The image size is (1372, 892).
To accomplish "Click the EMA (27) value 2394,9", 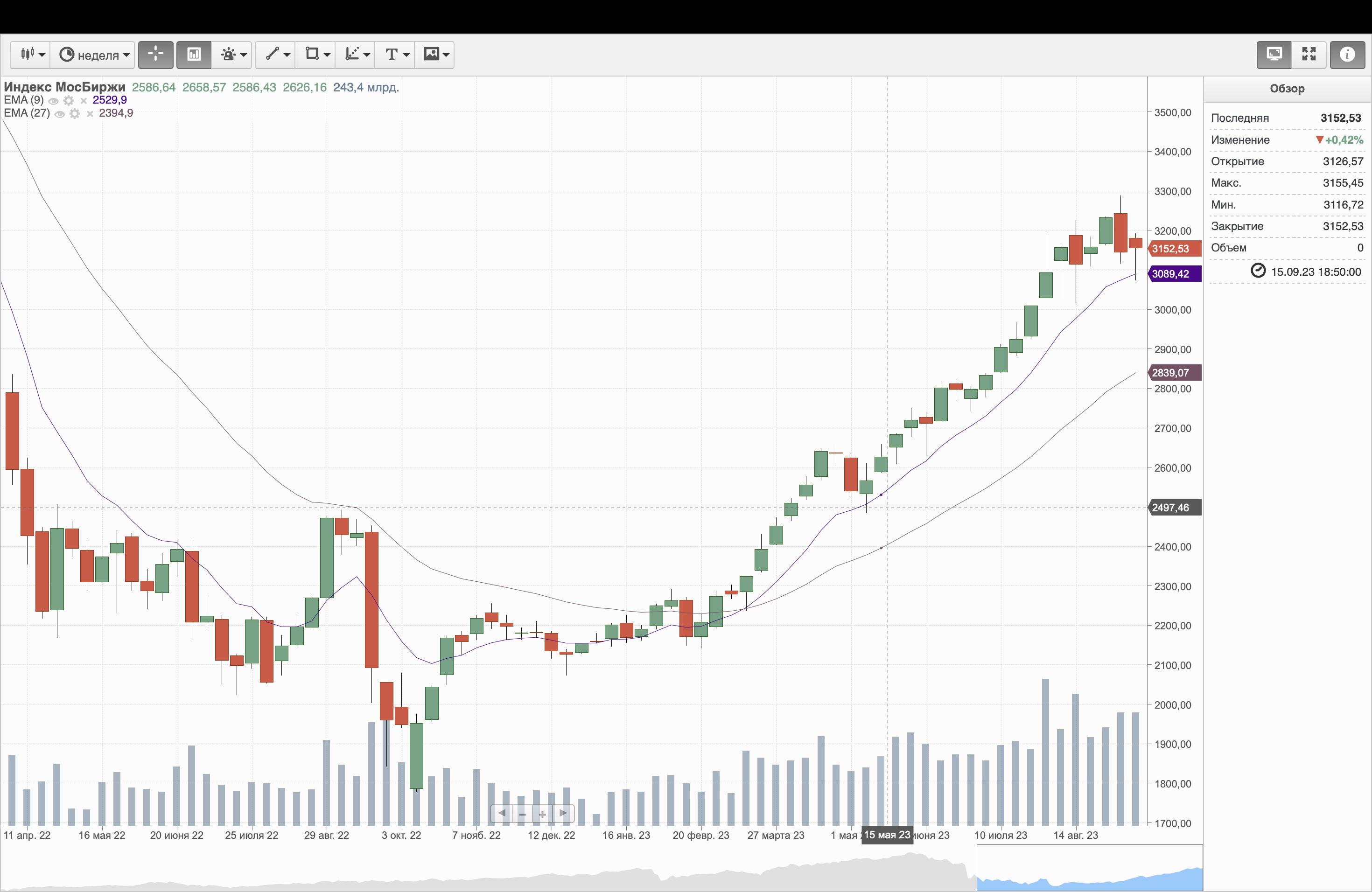I will [116, 113].
